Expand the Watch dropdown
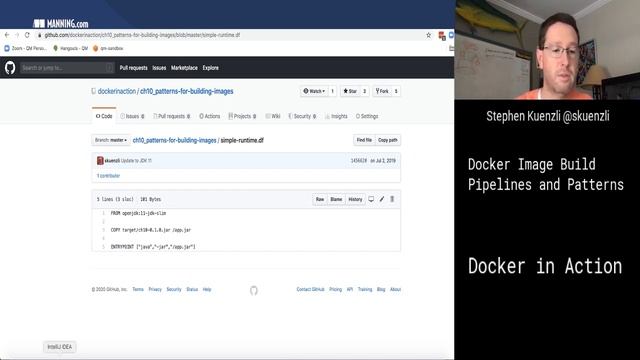Screen dimensions: 640x360 [x=314, y=91]
